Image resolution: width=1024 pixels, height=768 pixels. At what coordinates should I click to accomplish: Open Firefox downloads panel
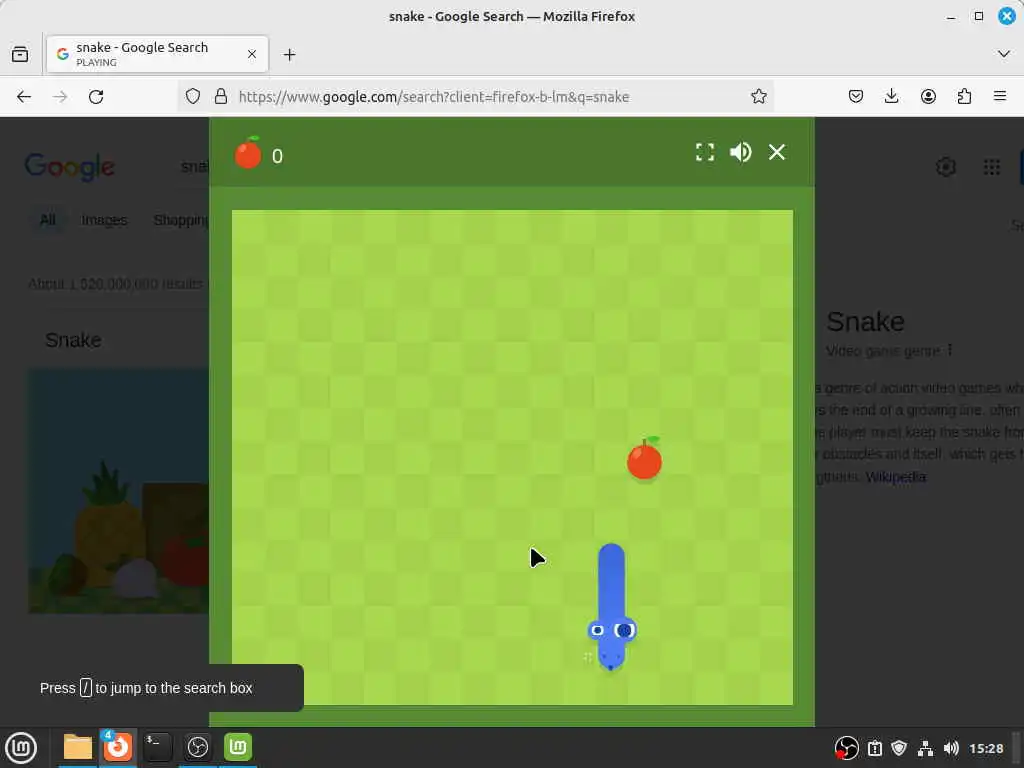pyautogui.click(x=891, y=97)
